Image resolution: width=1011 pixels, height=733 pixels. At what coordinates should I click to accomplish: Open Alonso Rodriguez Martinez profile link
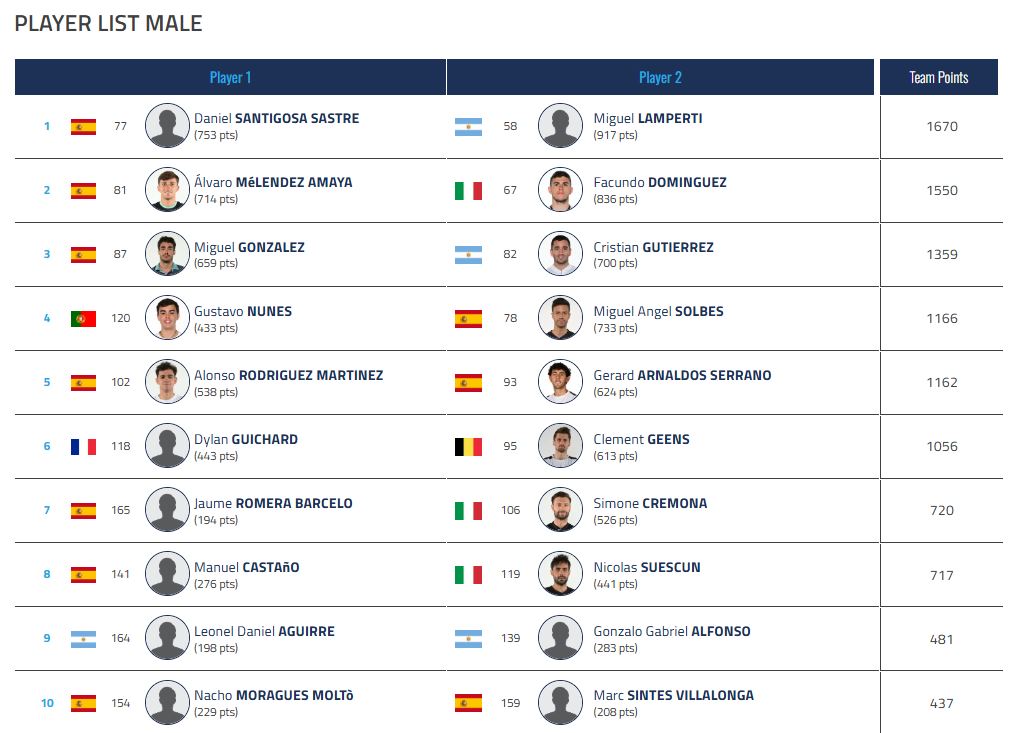click(x=288, y=375)
